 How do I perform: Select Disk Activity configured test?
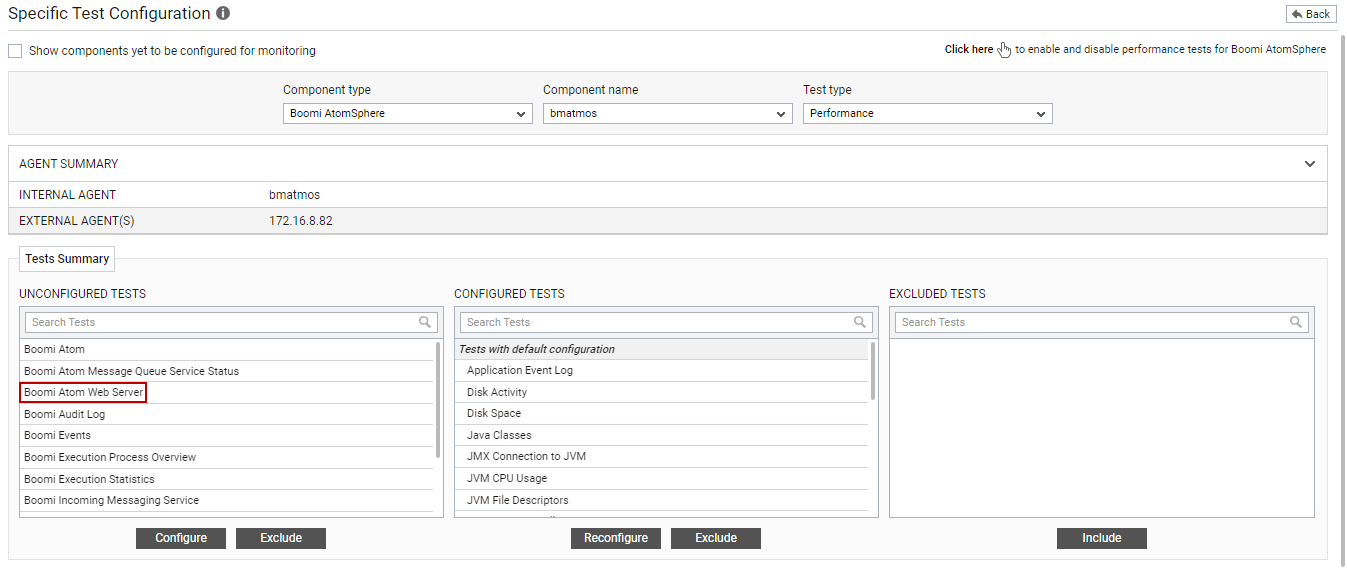coord(662,393)
